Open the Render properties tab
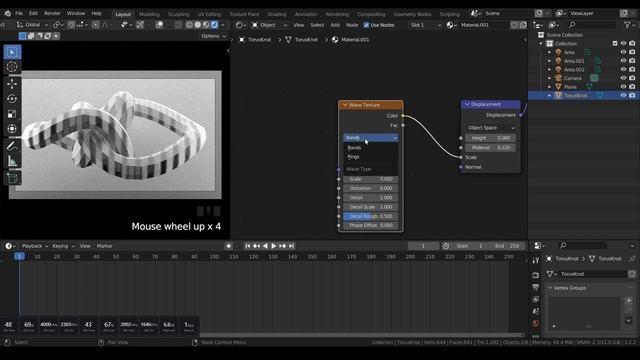 536,275
